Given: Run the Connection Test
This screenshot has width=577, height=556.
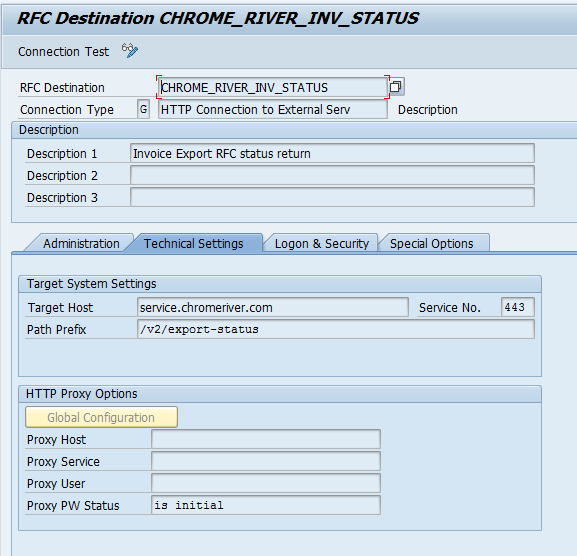Looking at the screenshot, I should coord(63,52).
